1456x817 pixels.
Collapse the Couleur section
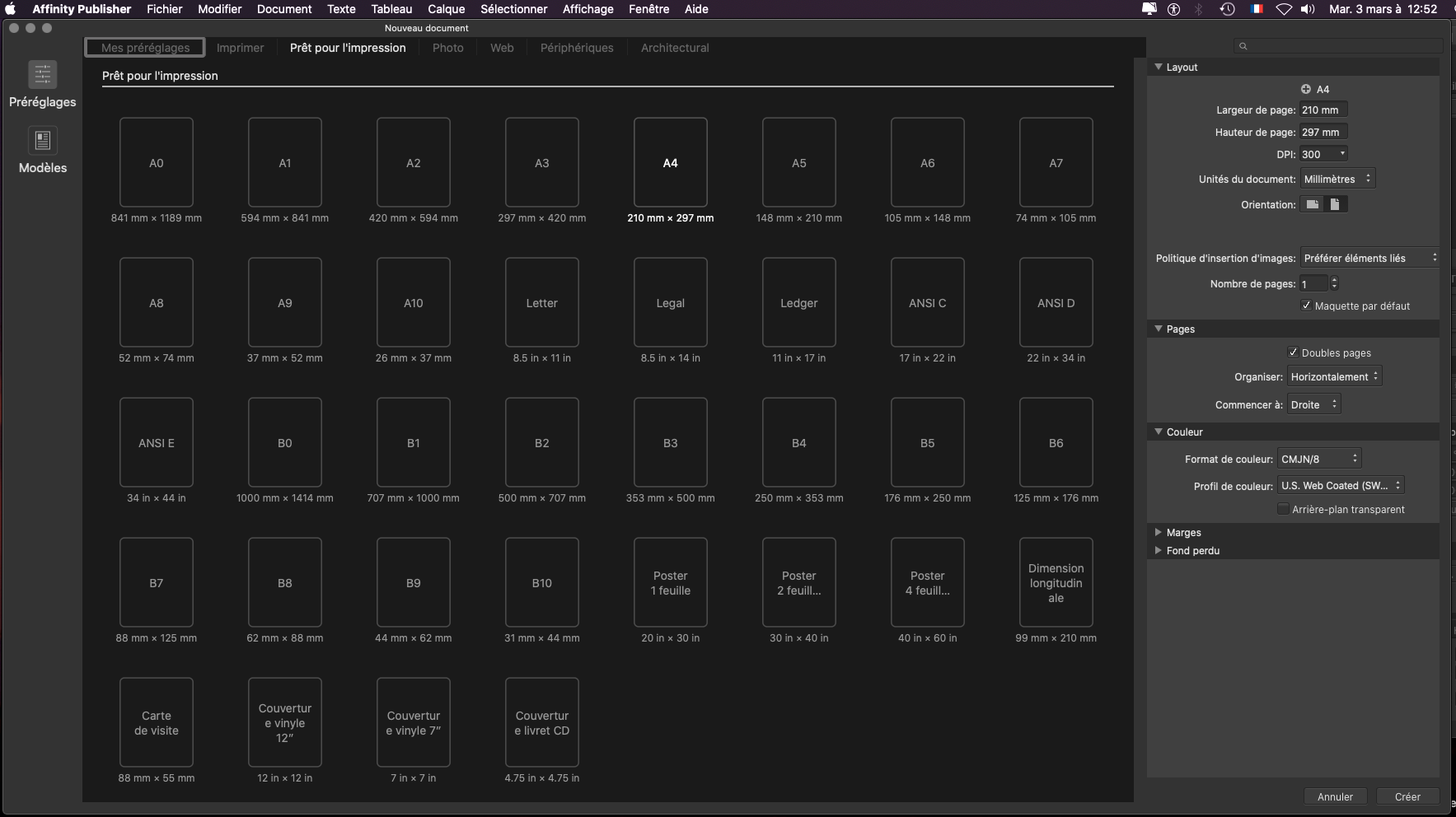(1159, 432)
